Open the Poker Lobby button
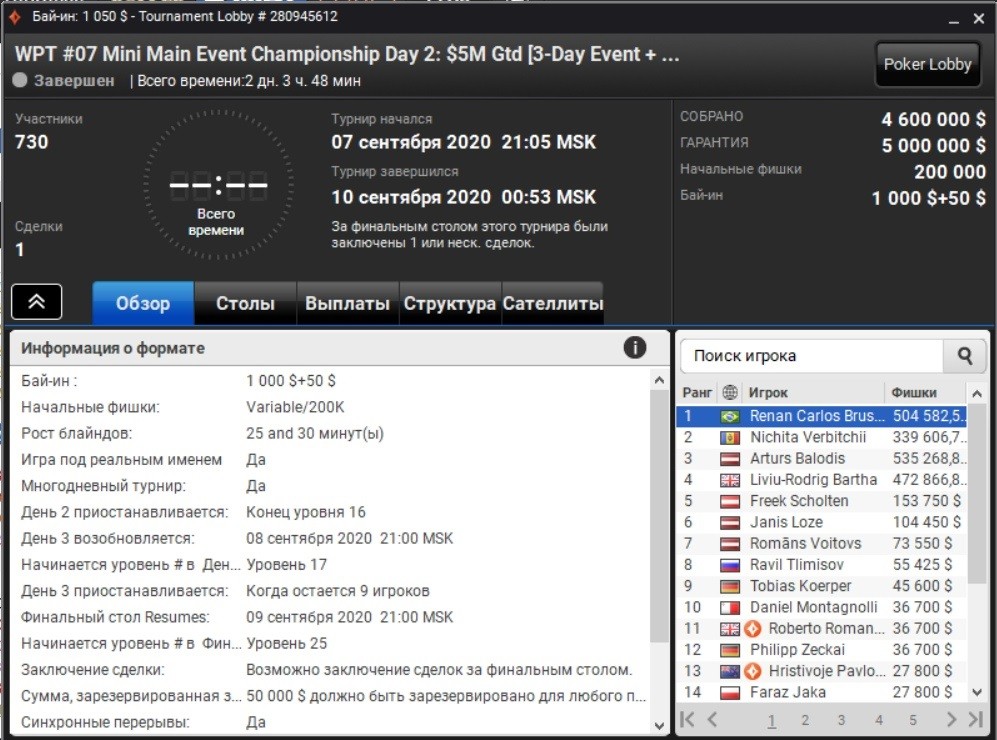 click(927, 64)
